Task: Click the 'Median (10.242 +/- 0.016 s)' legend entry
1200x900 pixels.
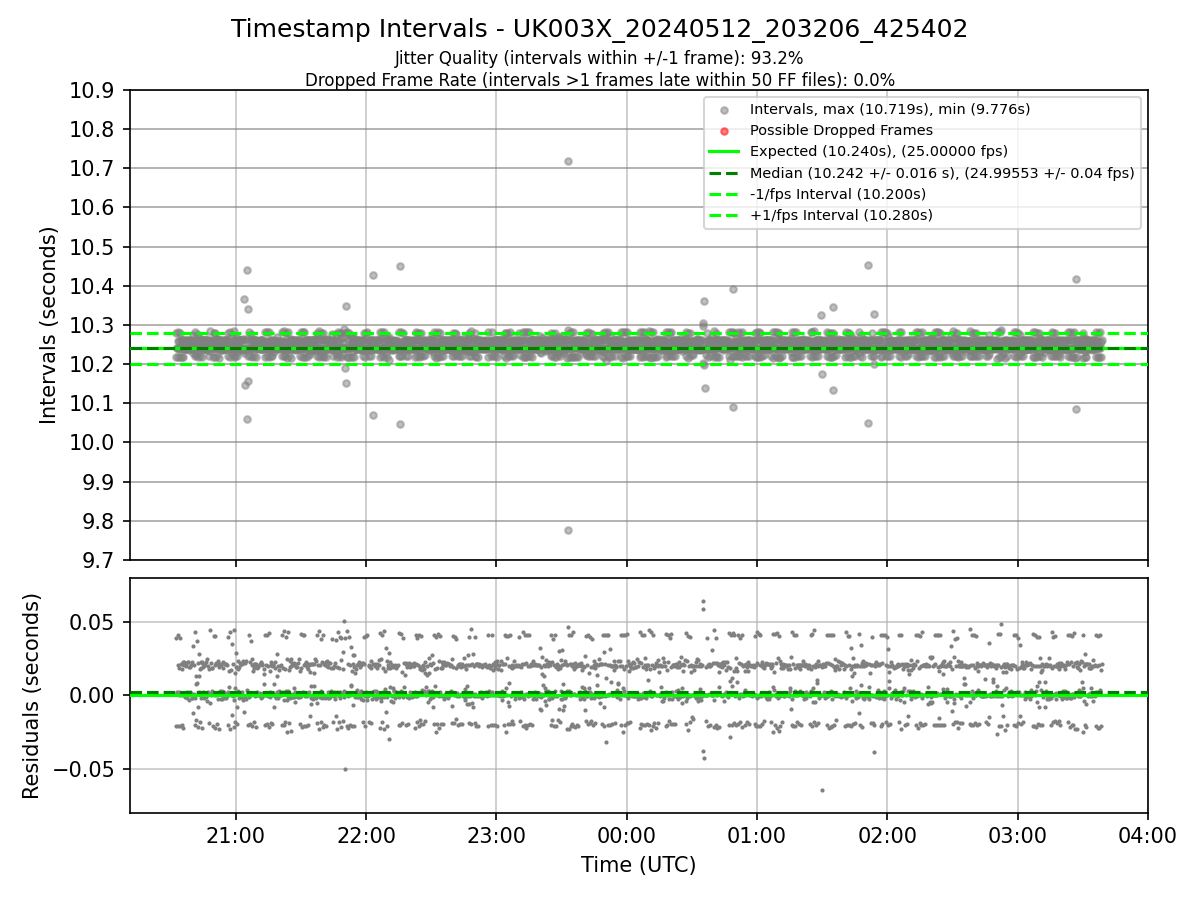Action: pyautogui.click(x=942, y=173)
